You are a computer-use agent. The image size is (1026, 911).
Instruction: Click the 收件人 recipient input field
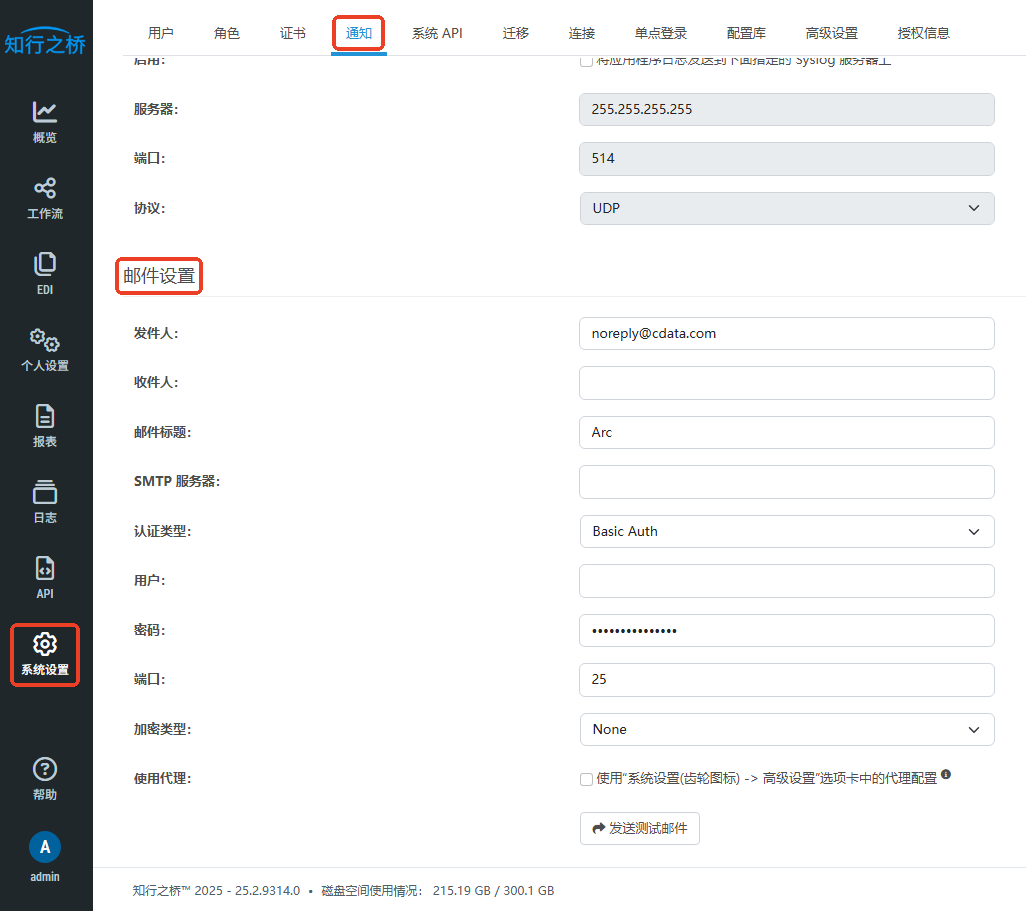pyautogui.click(x=786, y=383)
